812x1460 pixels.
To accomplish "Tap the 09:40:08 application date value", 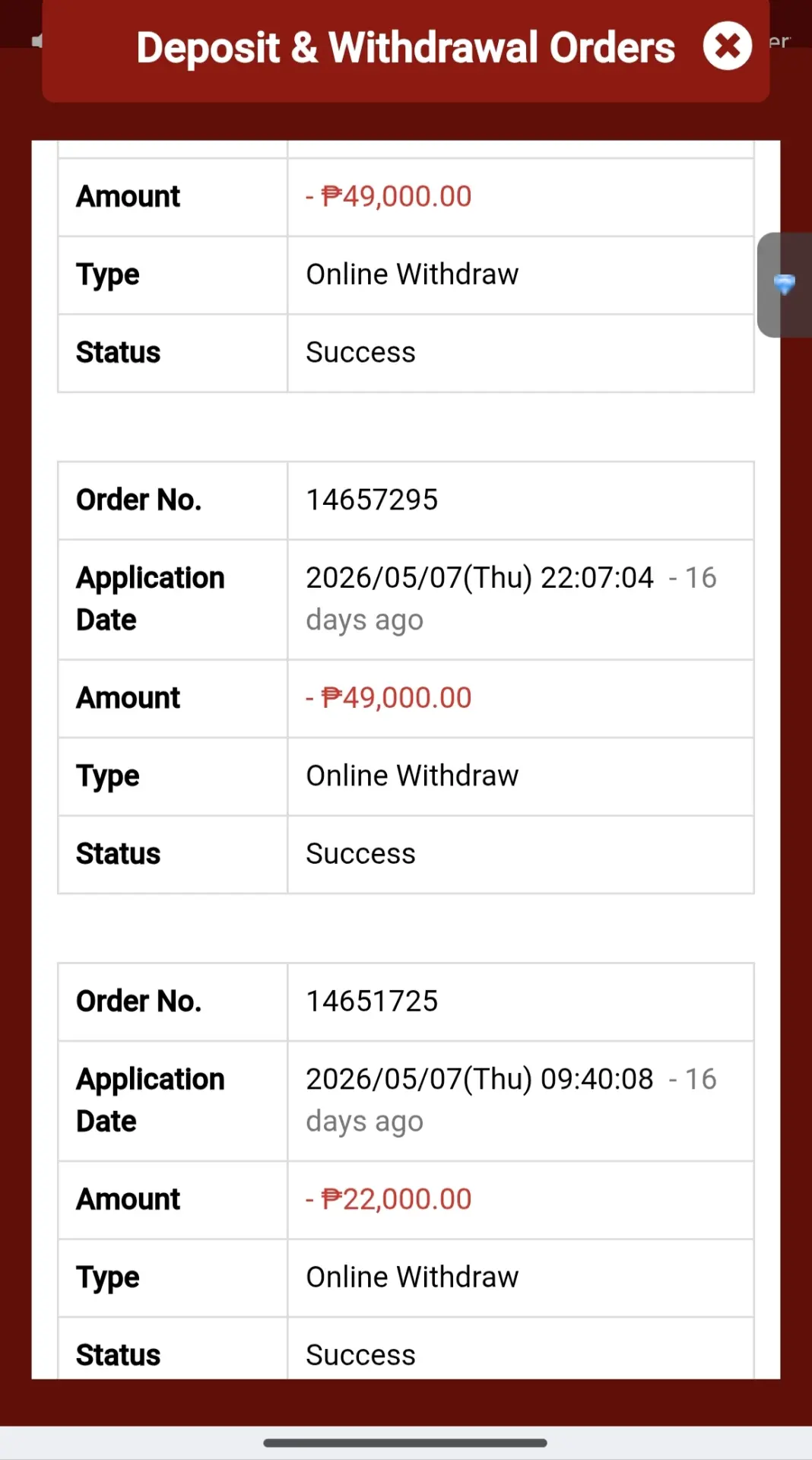I will click(511, 1100).
